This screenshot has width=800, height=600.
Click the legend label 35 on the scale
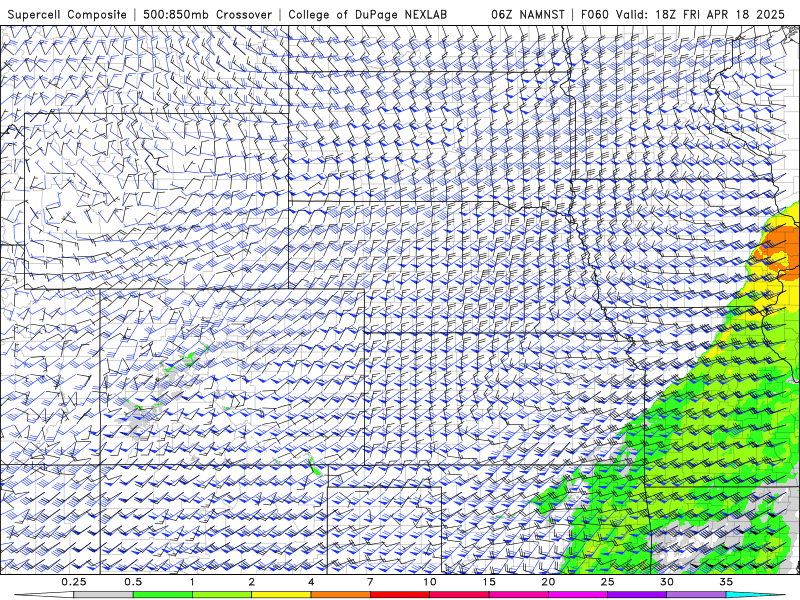point(726,582)
